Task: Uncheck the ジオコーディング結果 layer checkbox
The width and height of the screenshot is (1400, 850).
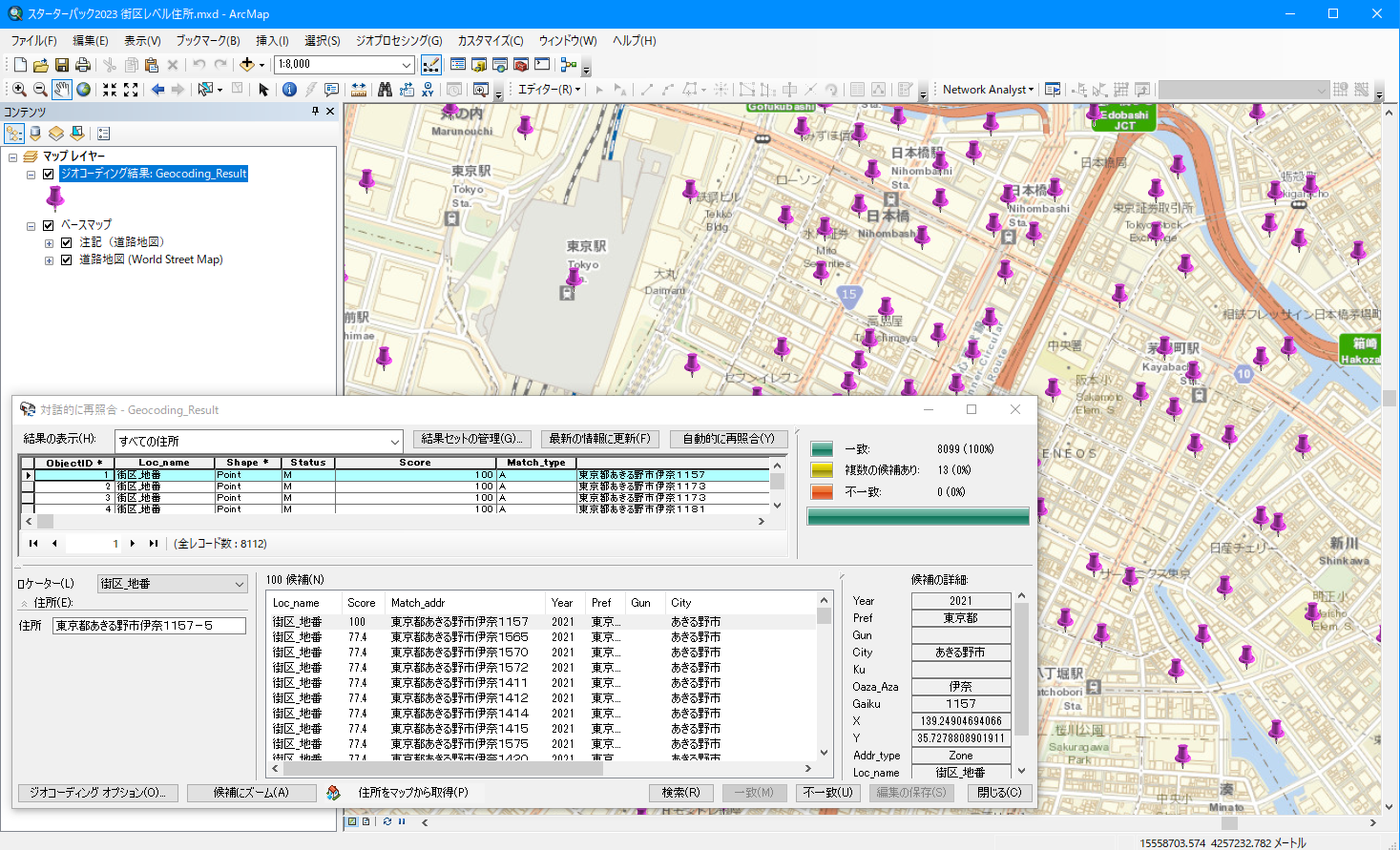Action: pos(49,174)
